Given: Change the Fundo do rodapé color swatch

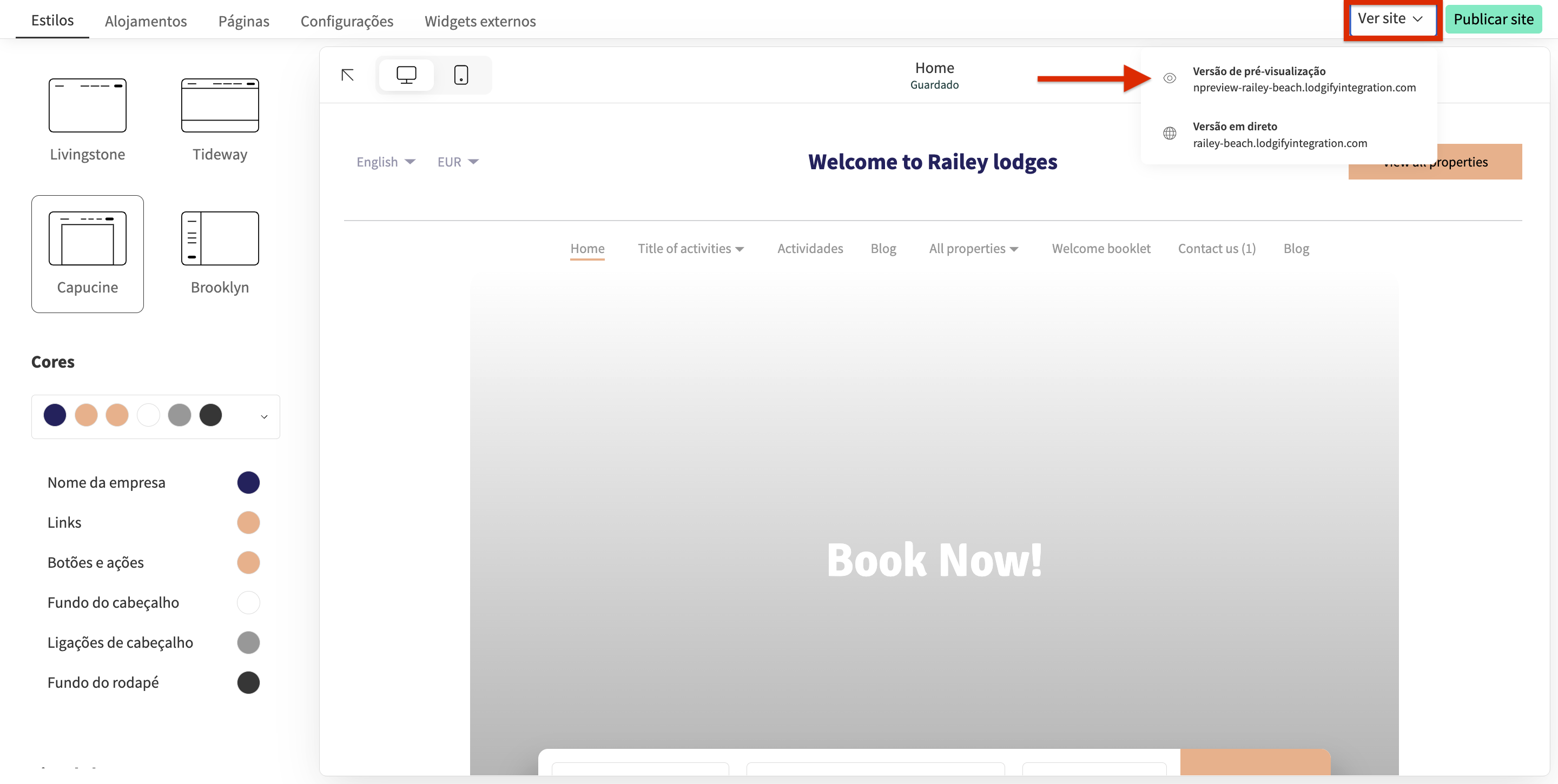Looking at the screenshot, I should [248, 682].
